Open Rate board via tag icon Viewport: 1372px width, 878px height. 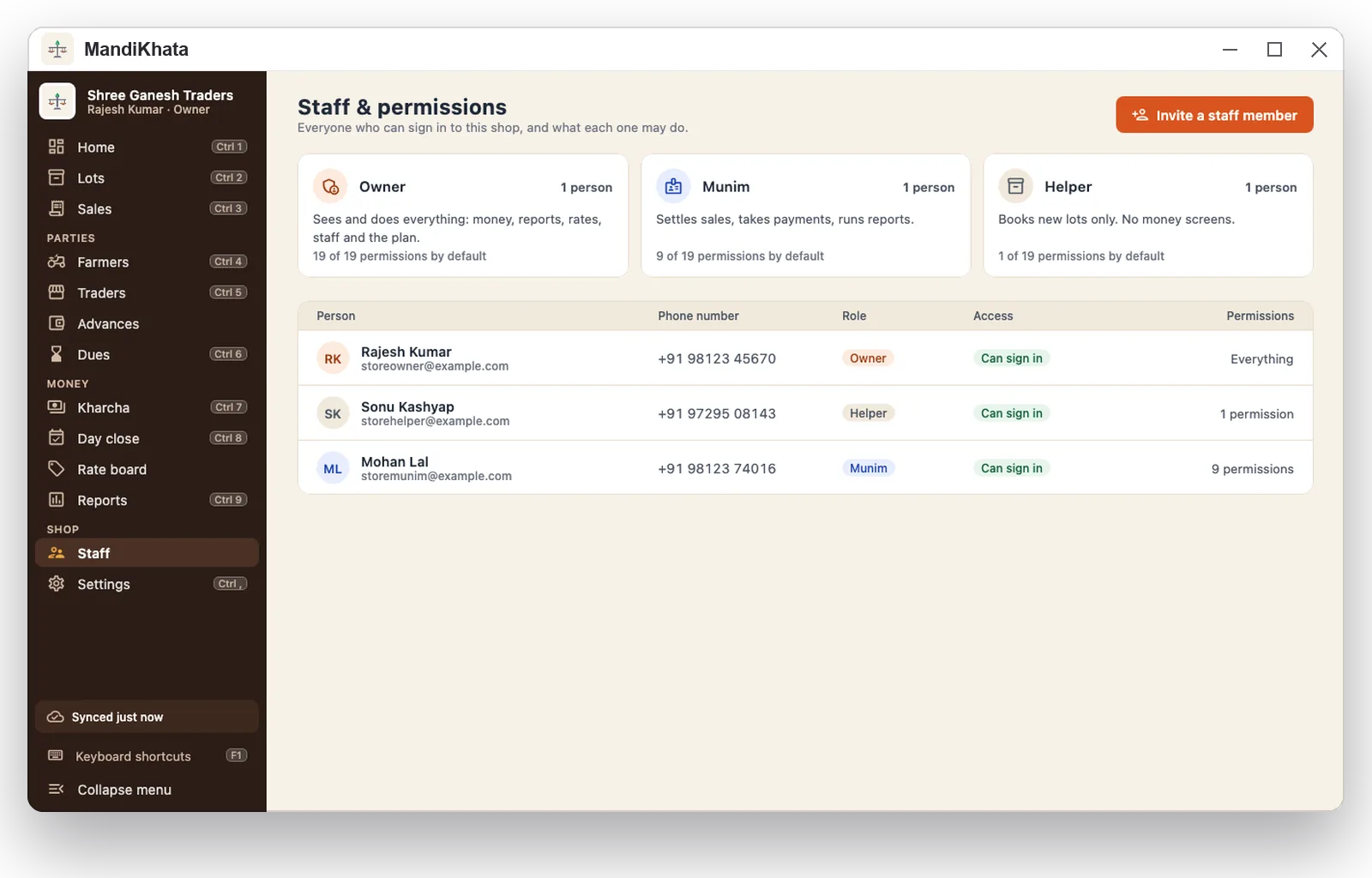point(57,469)
